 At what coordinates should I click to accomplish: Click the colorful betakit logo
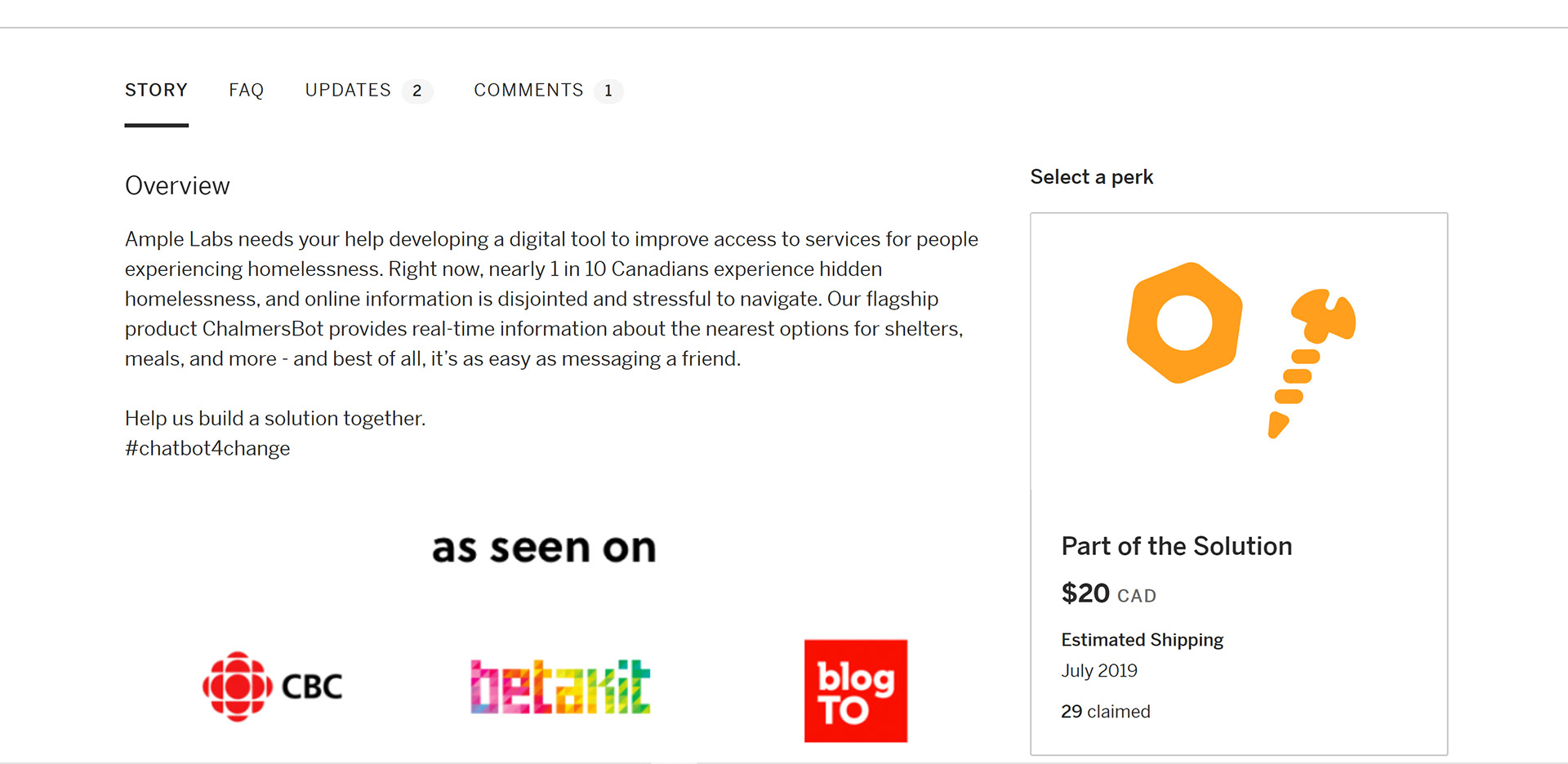point(560,686)
